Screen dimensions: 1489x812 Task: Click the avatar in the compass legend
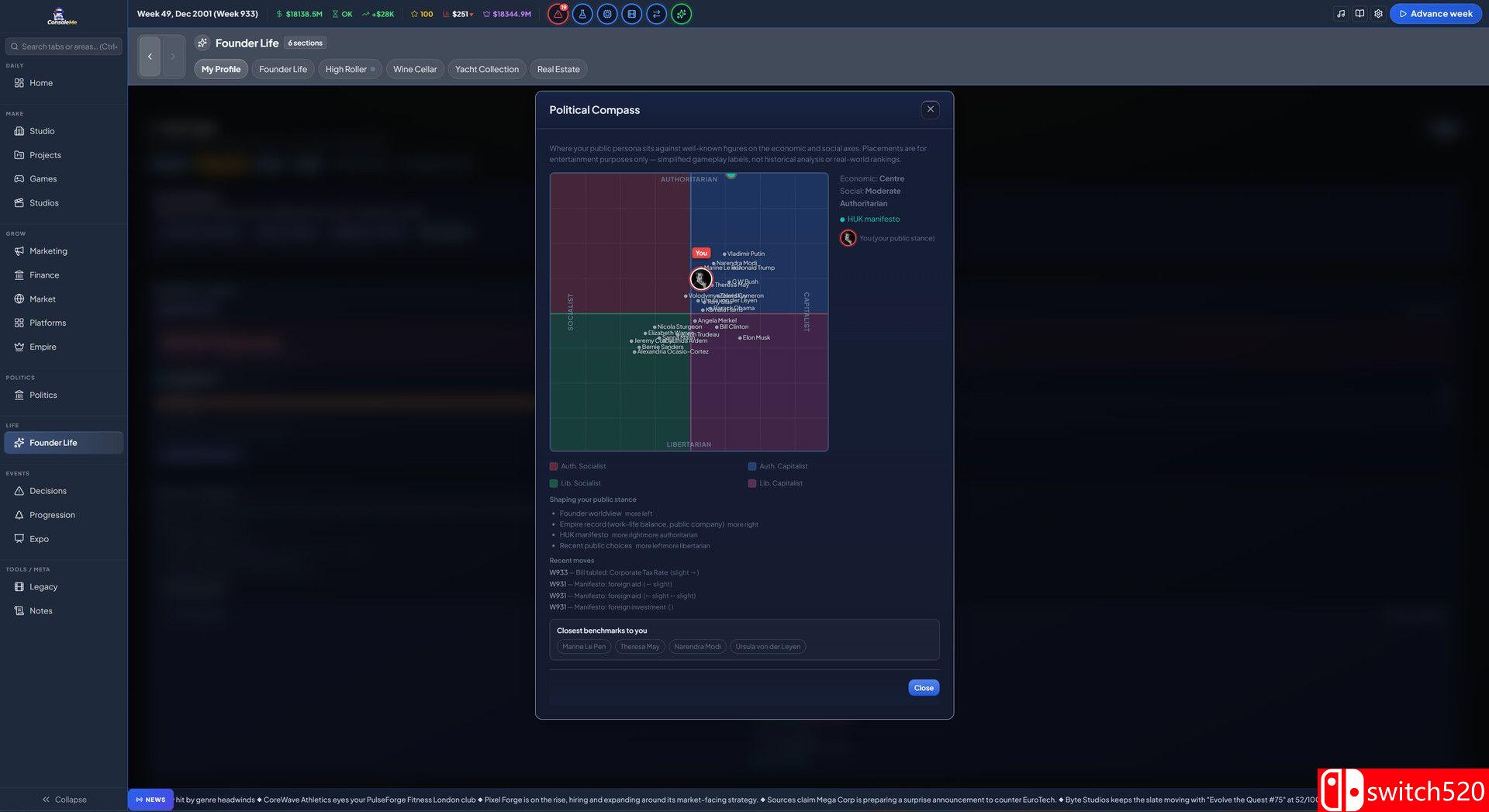point(848,238)
